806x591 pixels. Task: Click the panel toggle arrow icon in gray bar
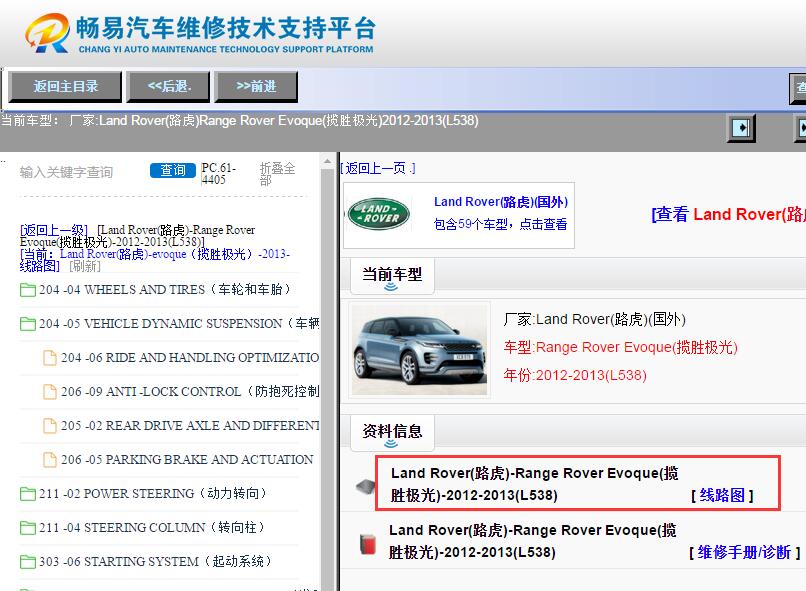coord(741,127)
